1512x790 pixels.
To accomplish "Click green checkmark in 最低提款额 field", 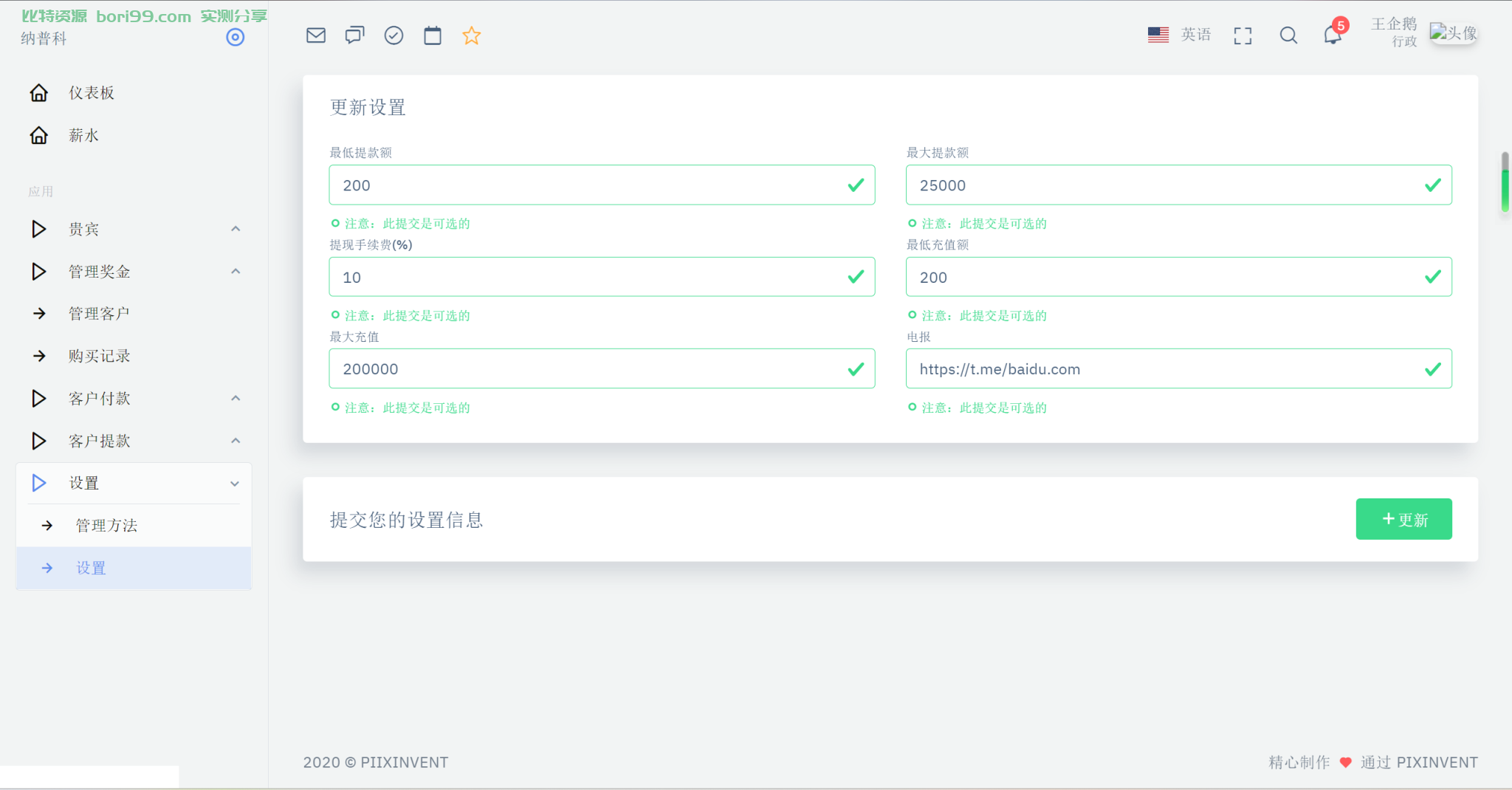I will click(x=856, y=185).
